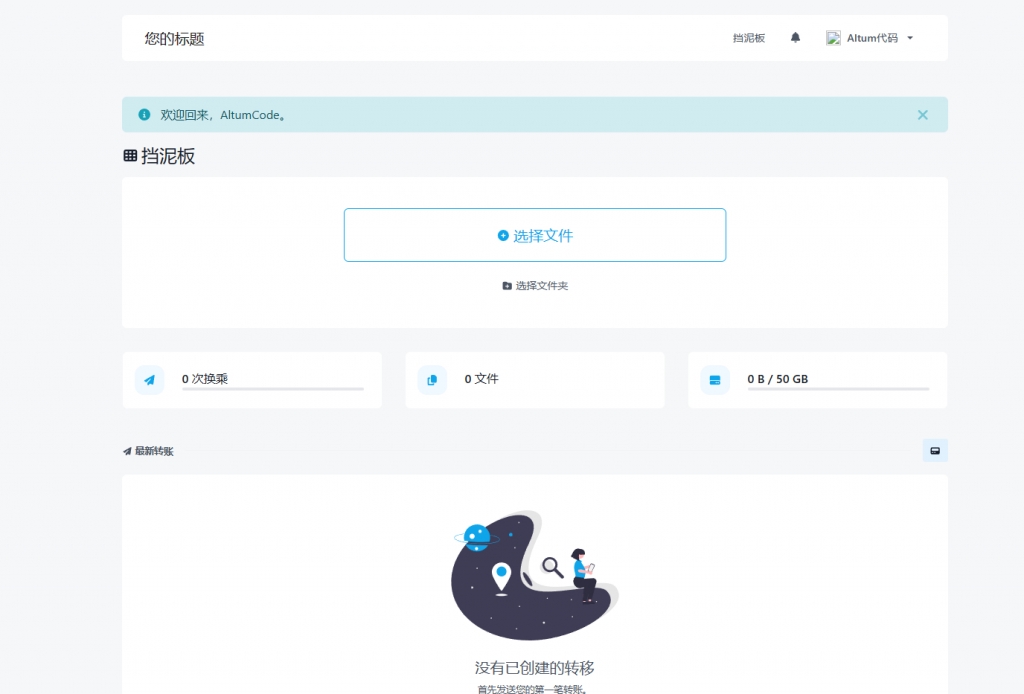This screenshot has width=1024, height=694.
Task: Click the grid icon beside 挡泥板 heading
Action: [x=130, y=156]
